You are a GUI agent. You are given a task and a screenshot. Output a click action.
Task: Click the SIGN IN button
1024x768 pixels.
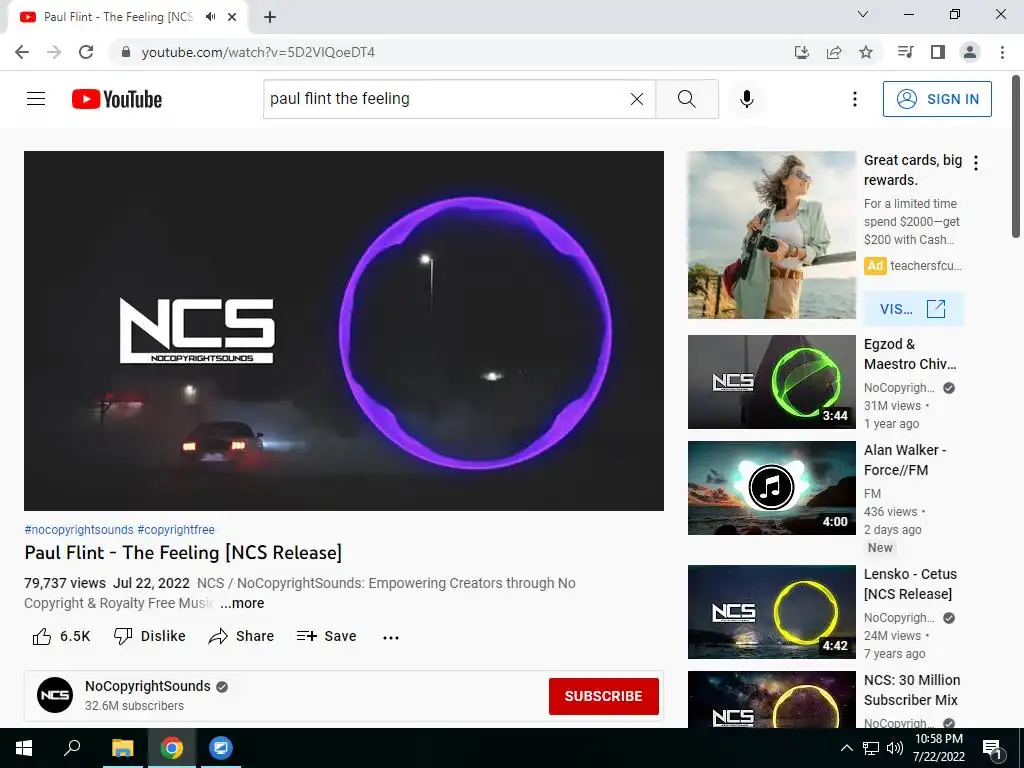937,99
